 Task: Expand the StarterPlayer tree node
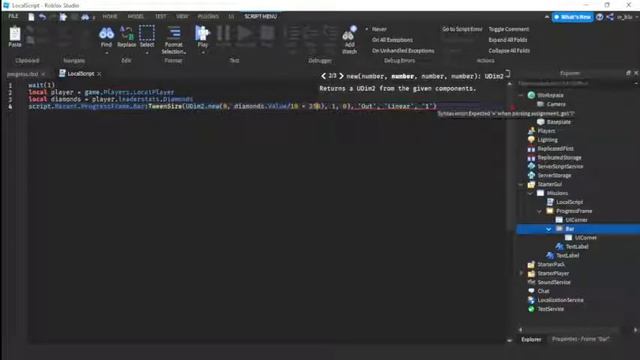point(521,273)
